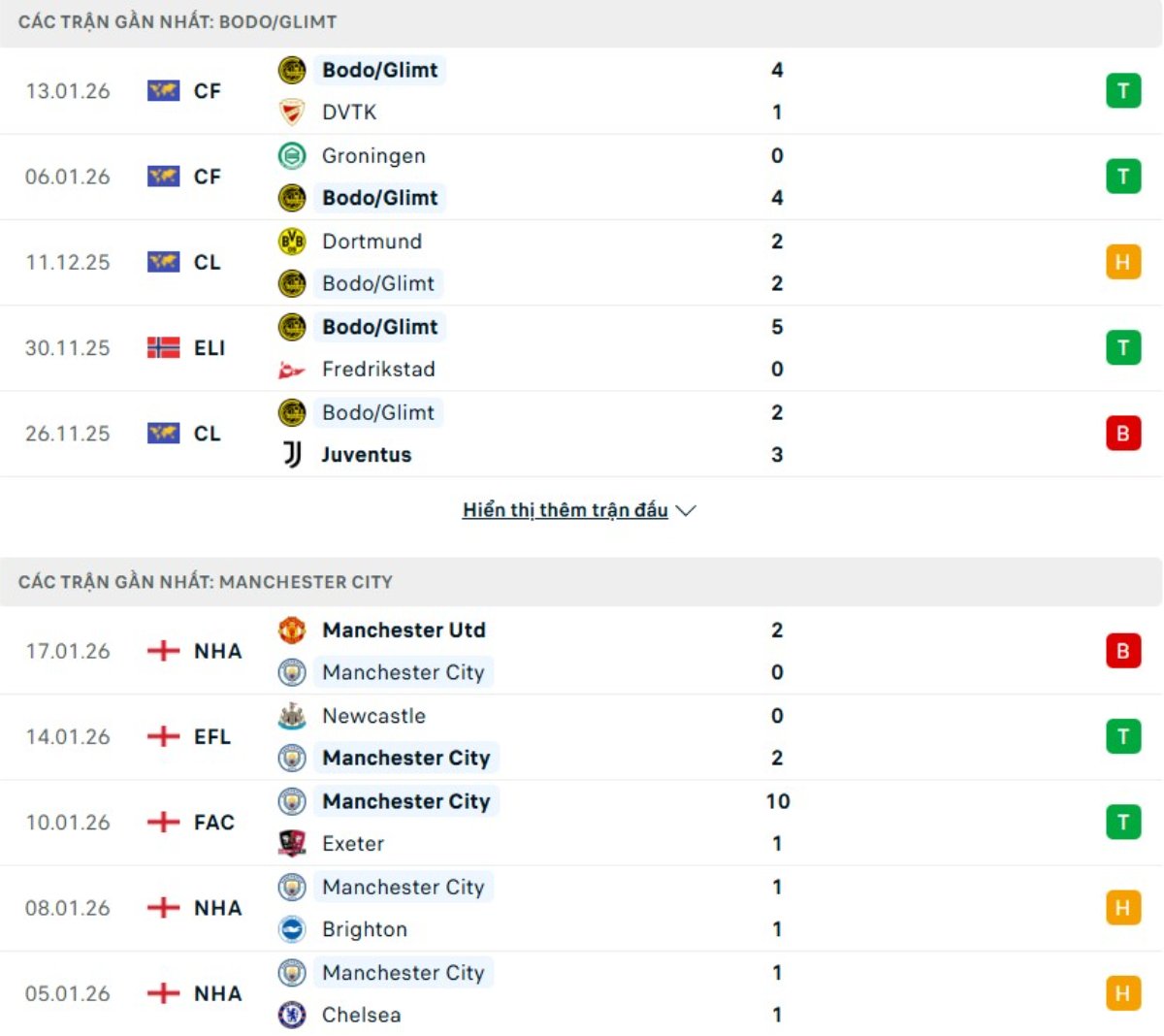Viewport: 1164px width, 1036px height.
Task: Click Norway flag beside ELI
Action: pos(163,347)
